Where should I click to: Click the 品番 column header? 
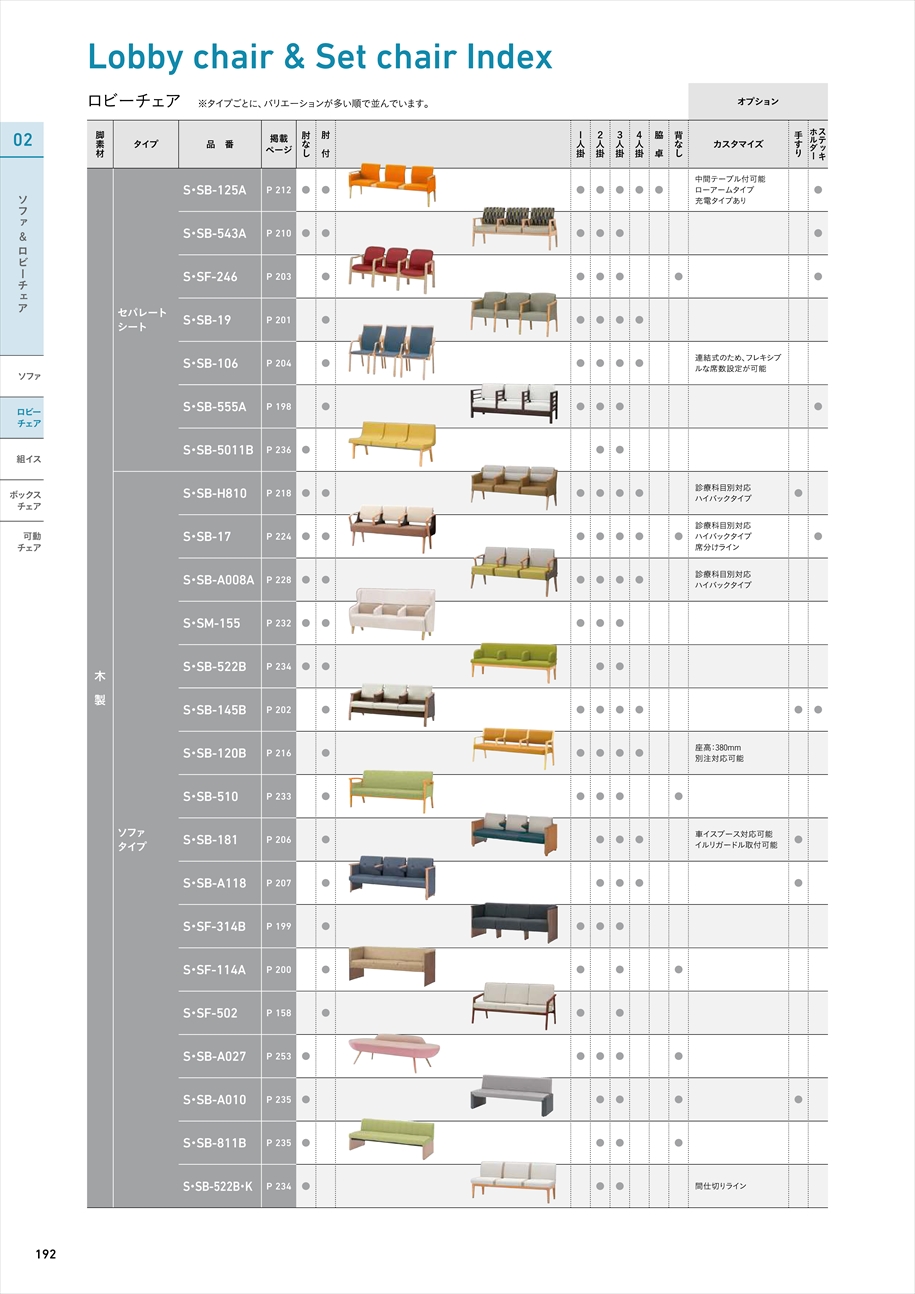click(x=220, y=144)
